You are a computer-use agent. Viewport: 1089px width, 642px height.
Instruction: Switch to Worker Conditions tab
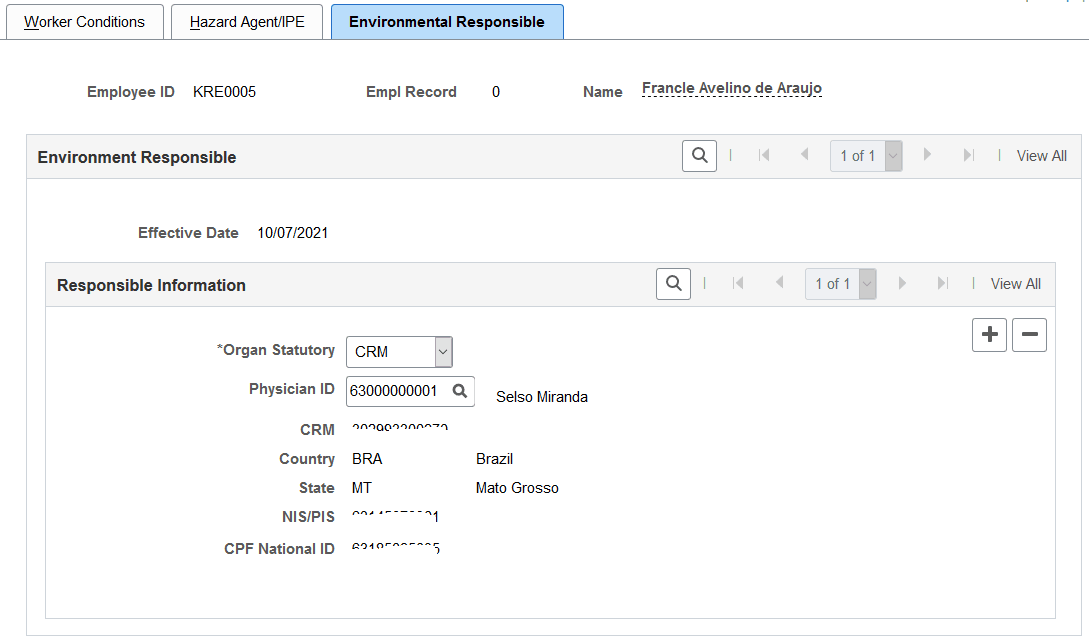[x=84, y=22]
